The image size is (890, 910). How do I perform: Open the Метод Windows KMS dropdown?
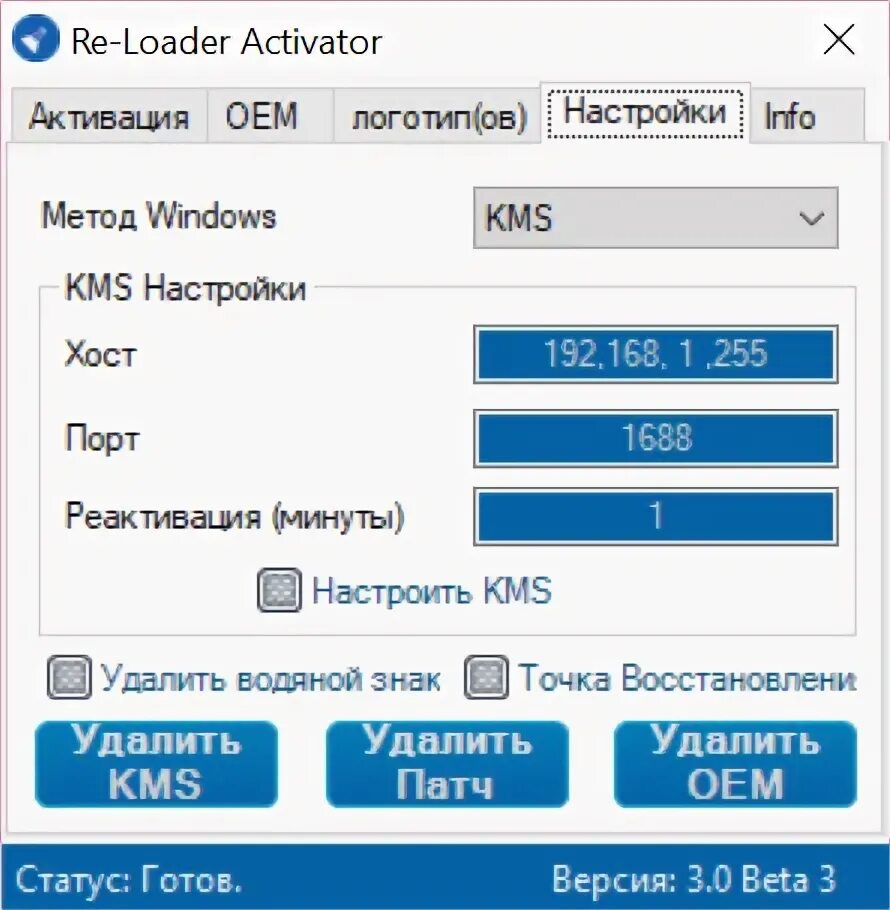[656, 218]
